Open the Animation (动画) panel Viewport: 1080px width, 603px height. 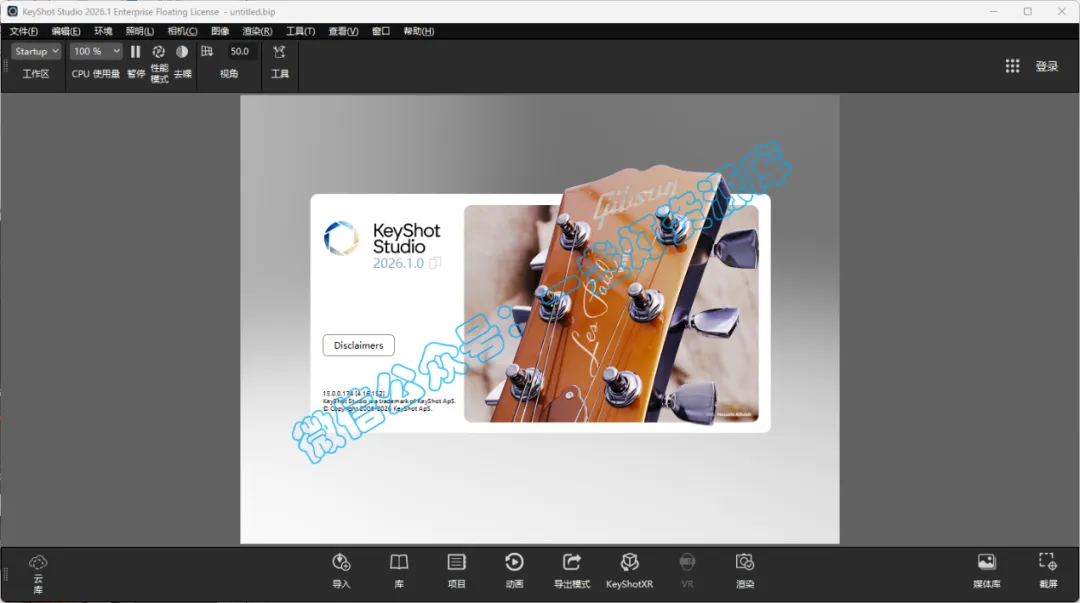tap(514, 571)
